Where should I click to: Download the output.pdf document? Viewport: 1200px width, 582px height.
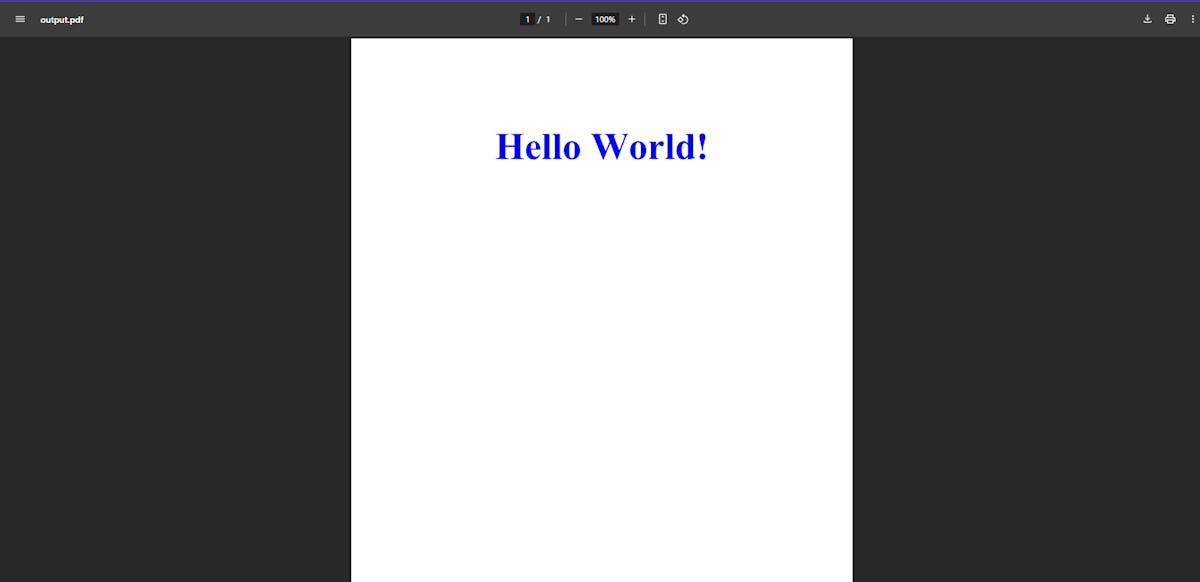click(x=1147, y=18)
